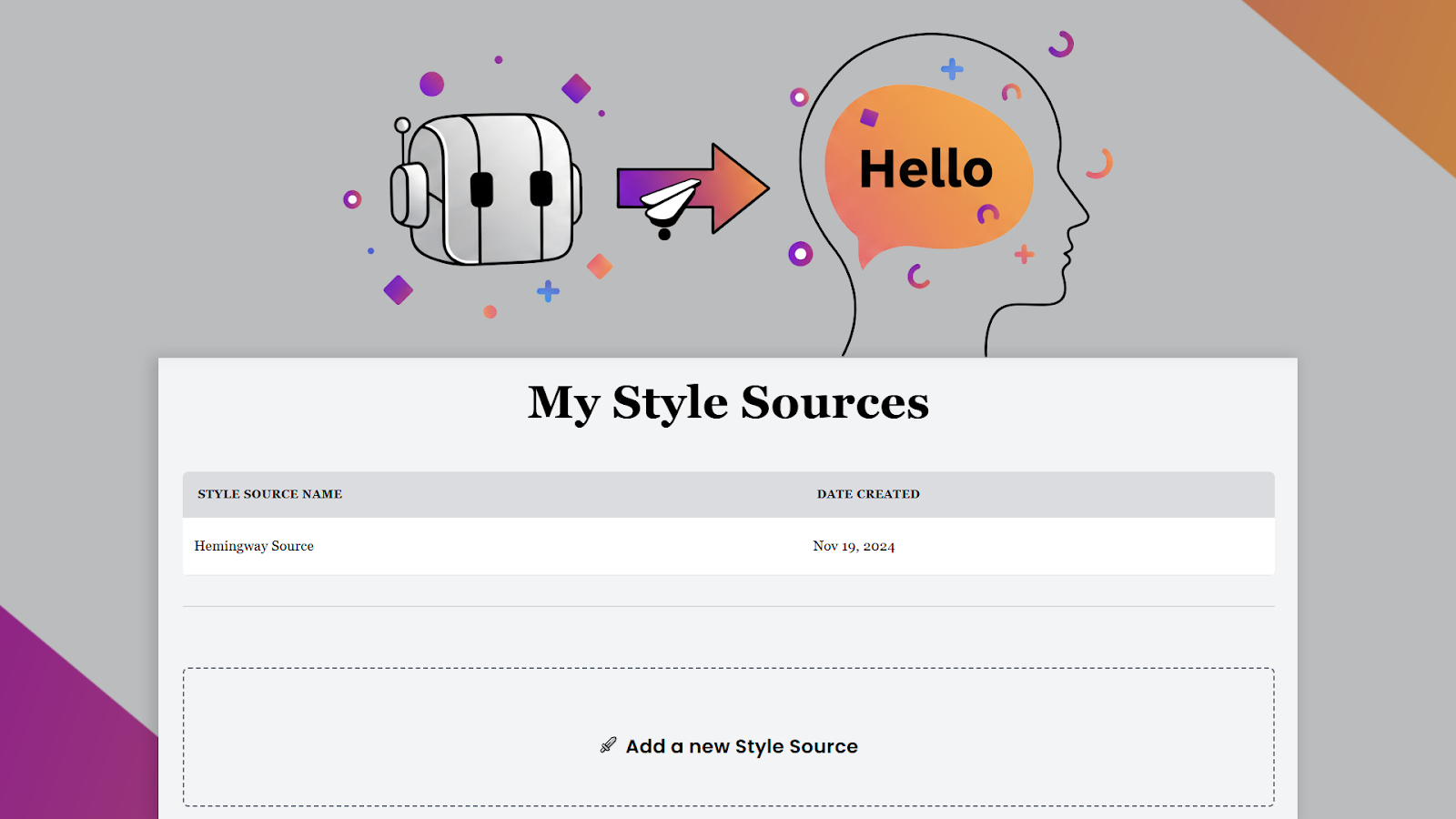Screen dimensions: 1456x819
Task: Select the DATE CREATED column header
Action: 868,493
